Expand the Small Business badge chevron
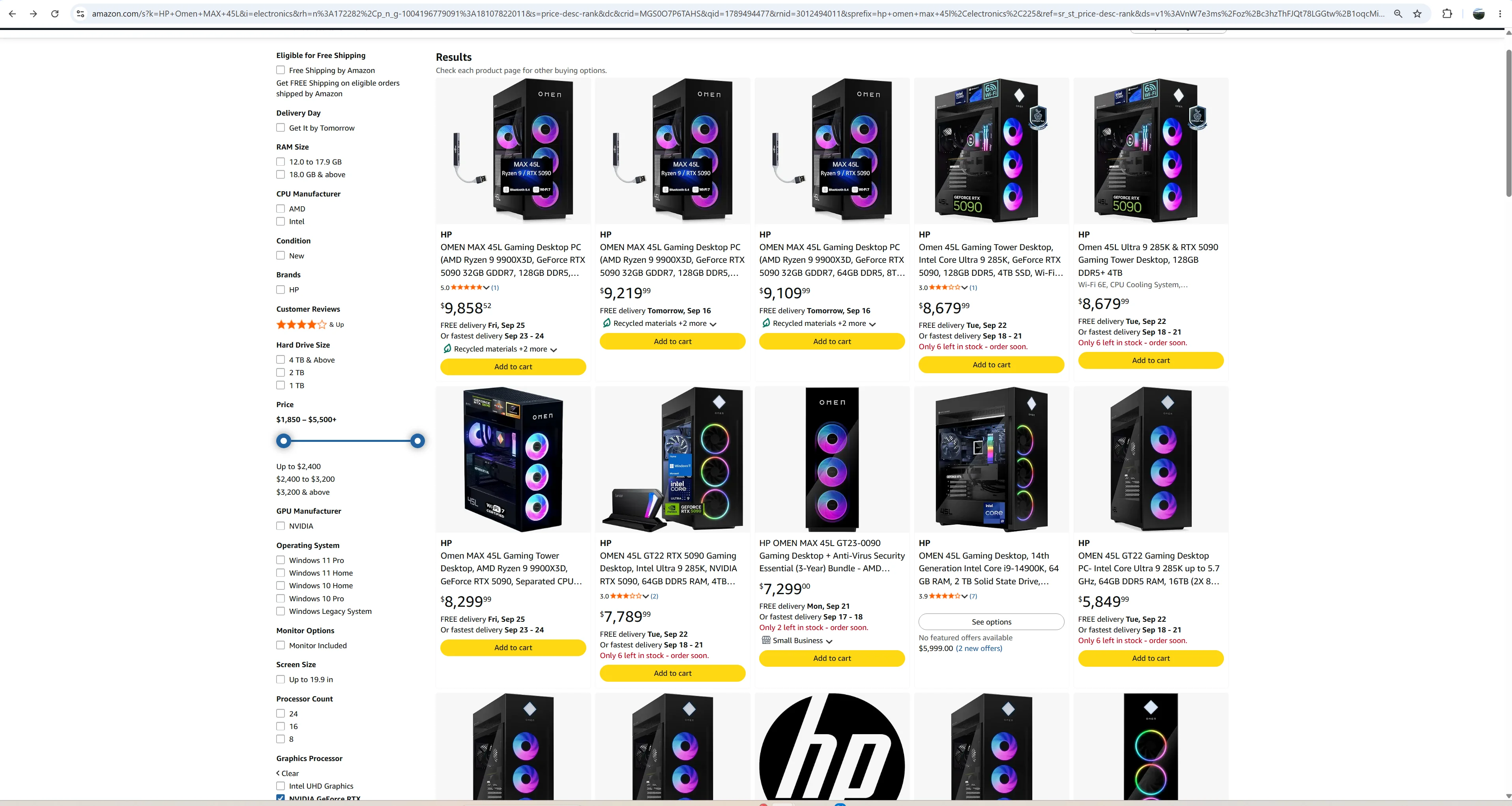This screenshot has width=1512, height=806. click(829, 641)
